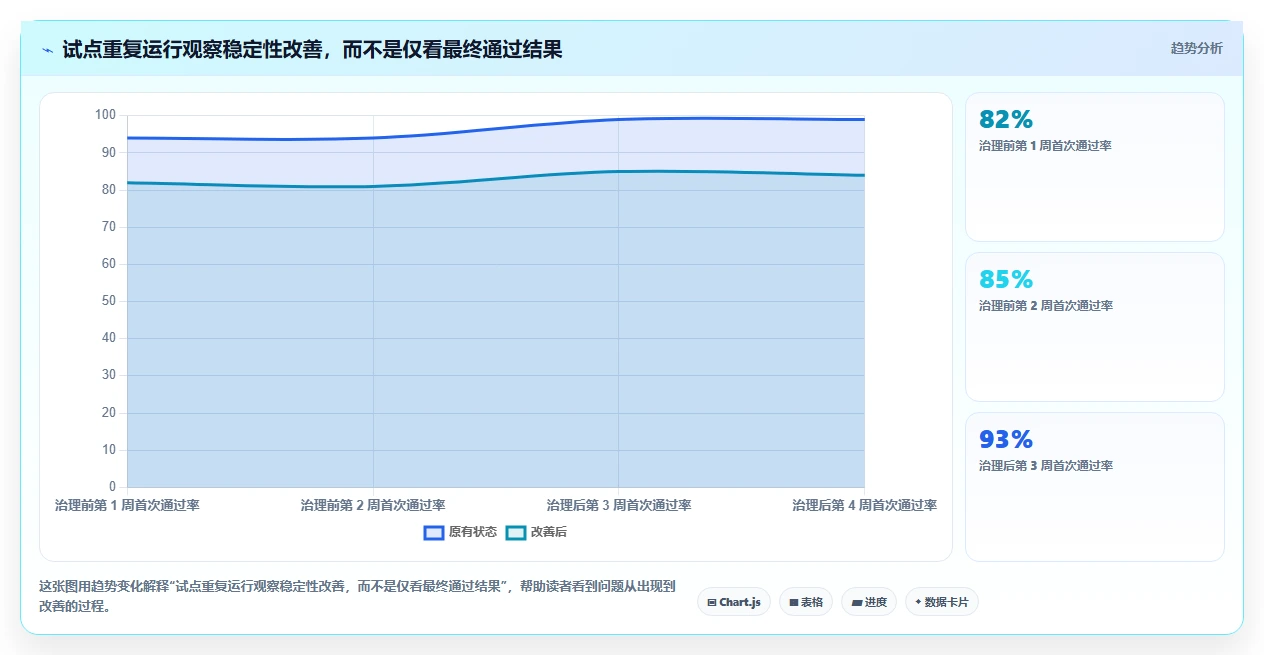The width and height of the screenshot is (1264, 655).
Task: Click the y-axis value 50
Action: pos(109,301)
